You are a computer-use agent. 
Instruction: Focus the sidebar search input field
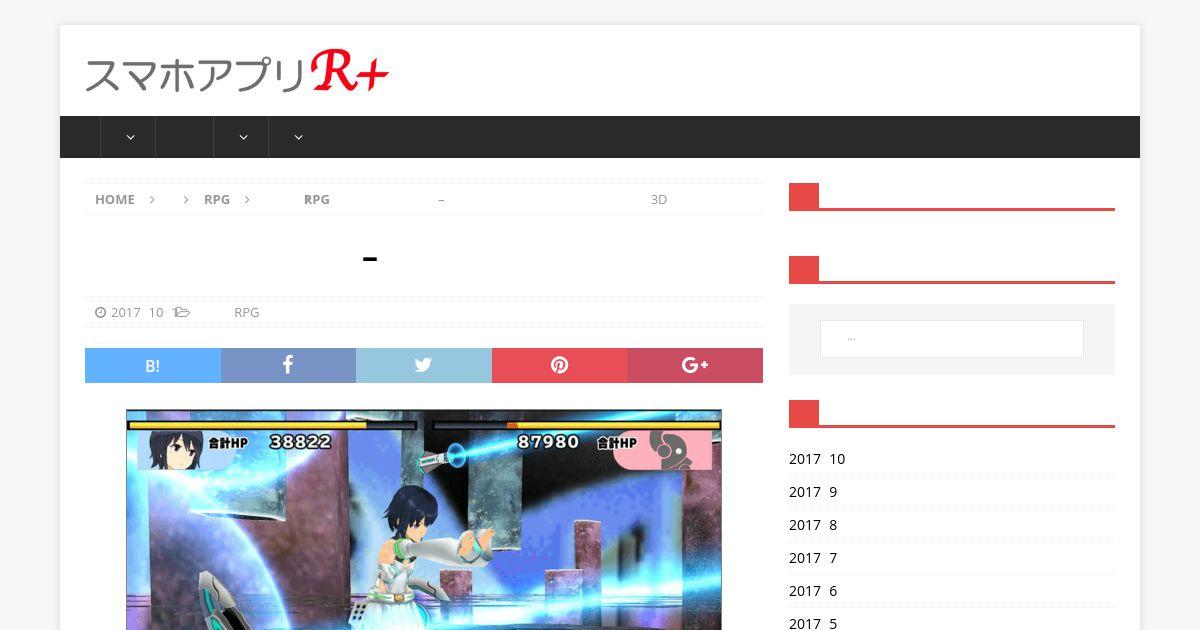tap(952, 339)
